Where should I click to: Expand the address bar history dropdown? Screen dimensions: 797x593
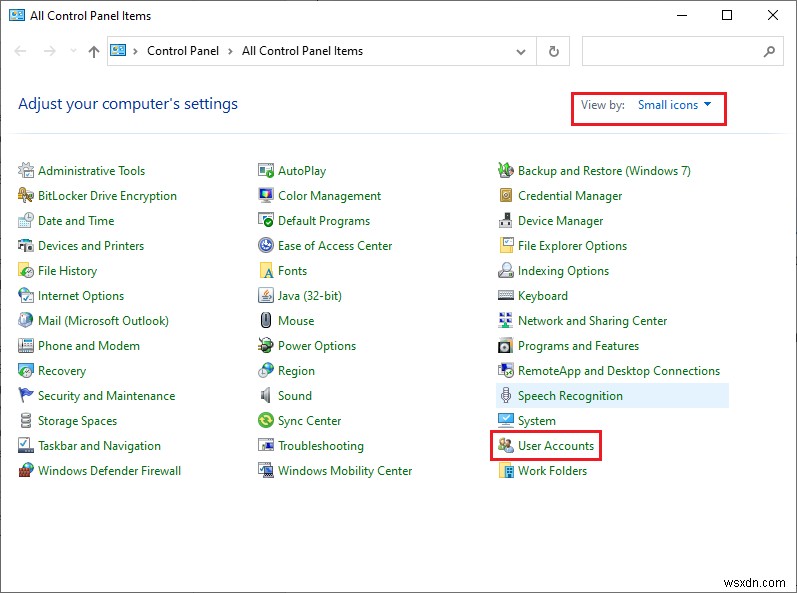(x=521, y=51)
